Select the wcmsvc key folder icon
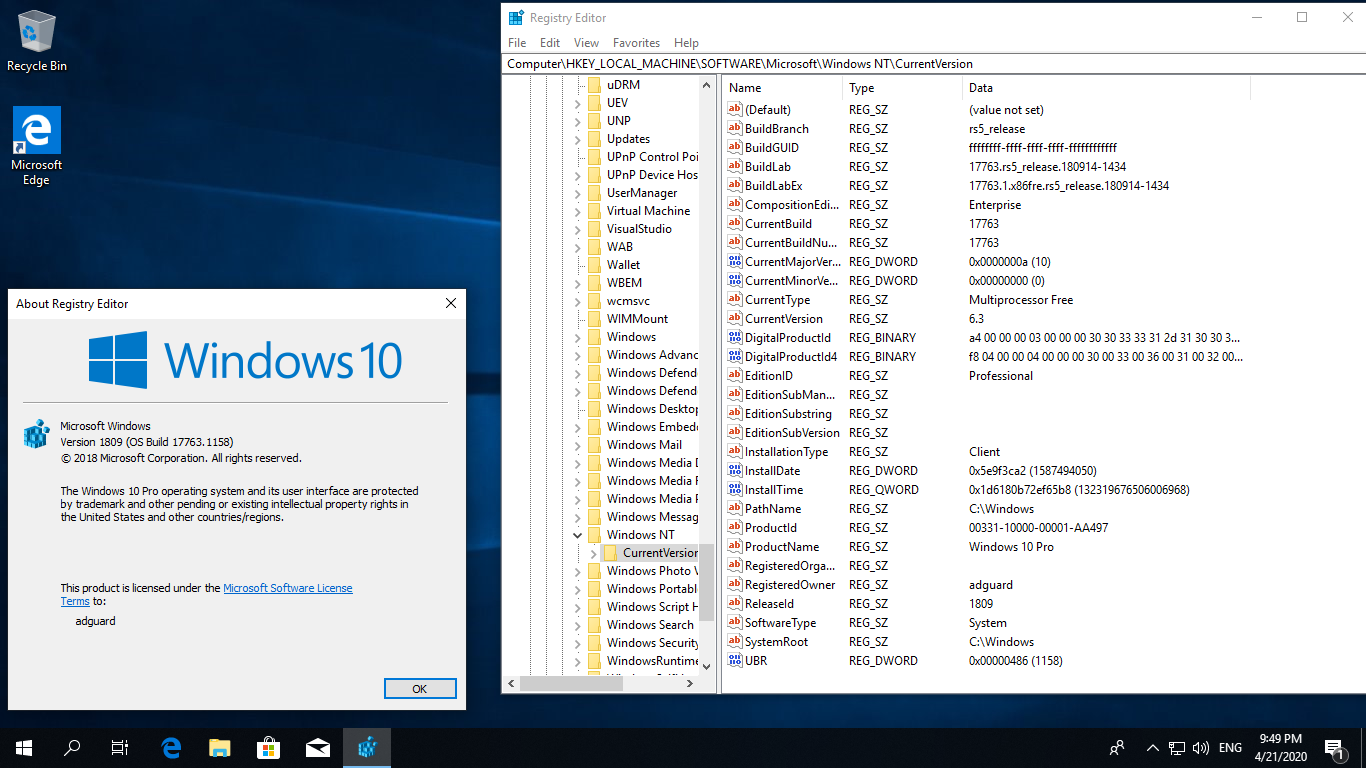The image size is (1366, 768). point(594,301)
